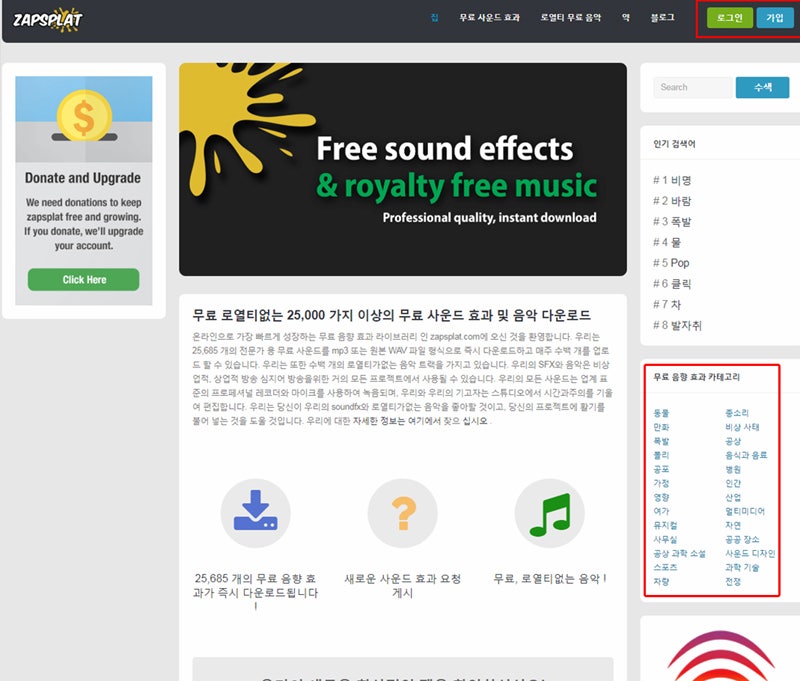Click the Zapsplat logo in the header

pyautogui.click(x=47, y=20)
